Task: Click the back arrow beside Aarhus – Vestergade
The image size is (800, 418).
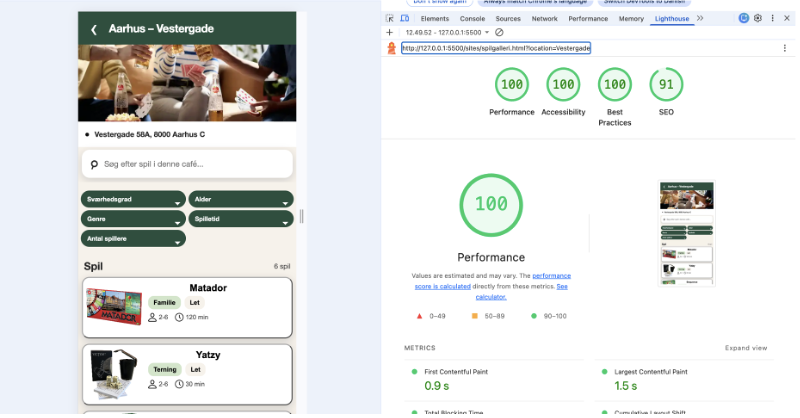Action: click(x=94, y=30)
